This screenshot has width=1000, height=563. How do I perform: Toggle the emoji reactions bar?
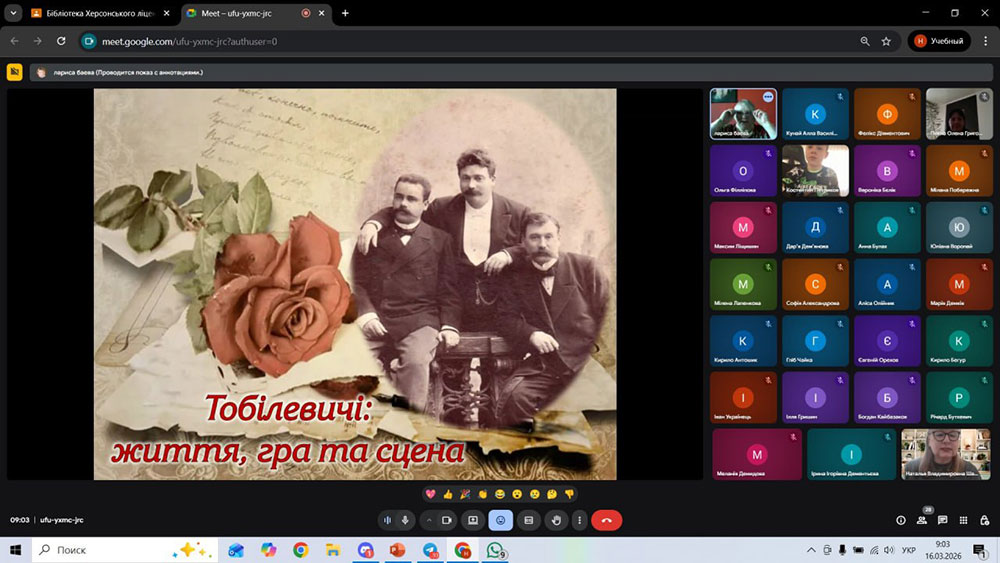click(x=501, y=520)
